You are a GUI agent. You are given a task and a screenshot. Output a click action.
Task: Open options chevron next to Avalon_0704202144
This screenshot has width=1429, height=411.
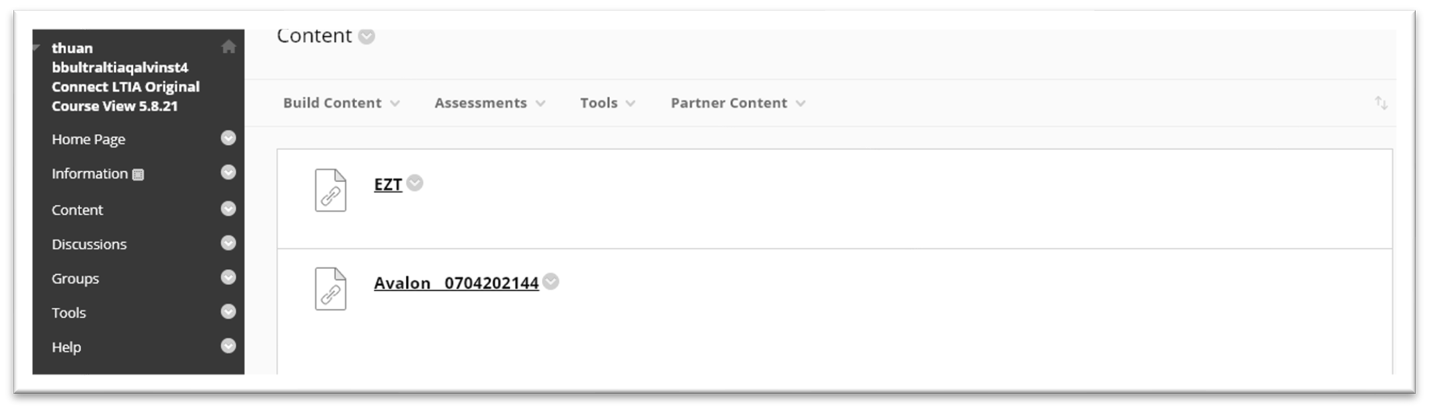click(551, 282)
